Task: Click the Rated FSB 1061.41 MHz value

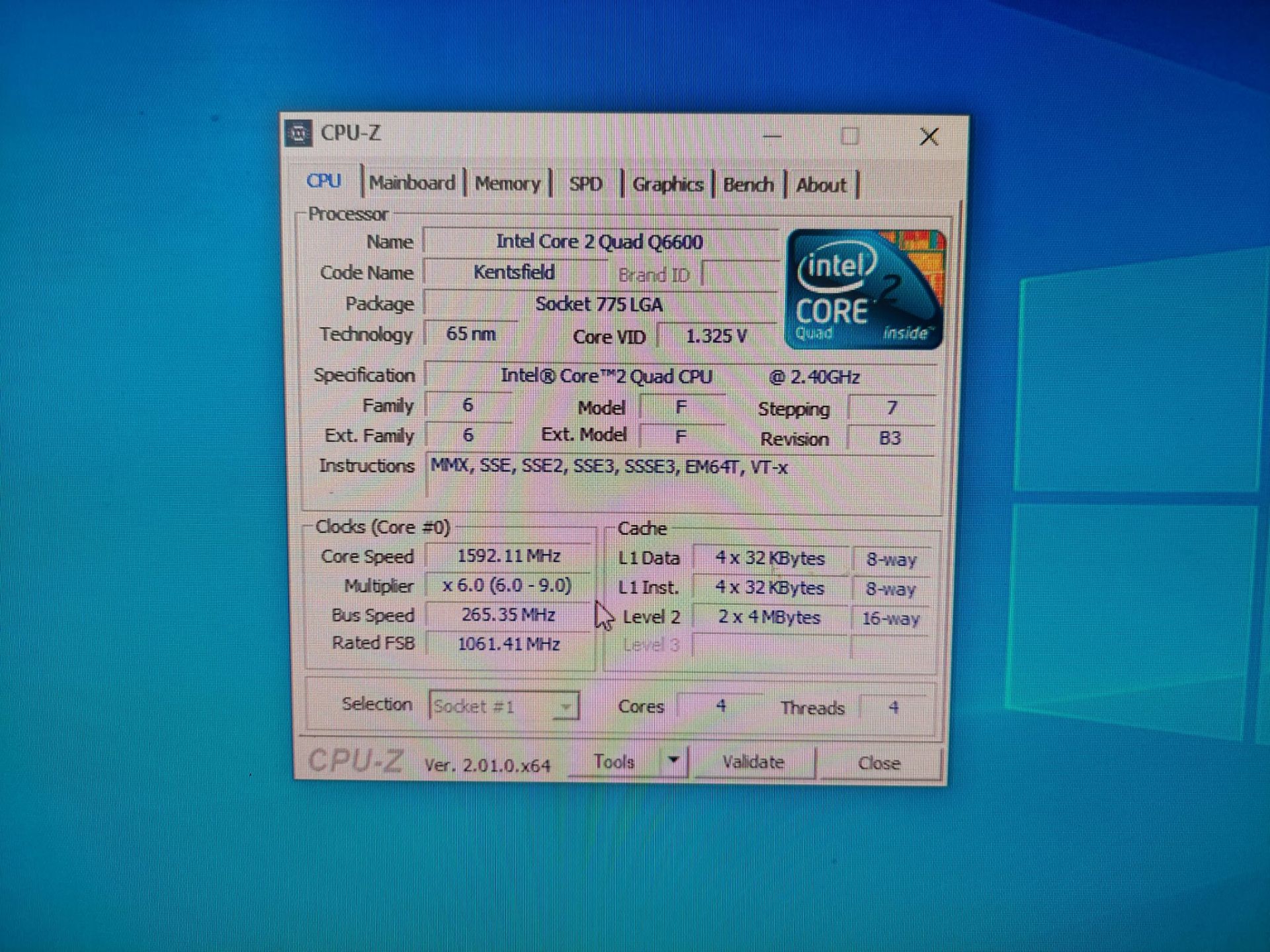Action: 508,643
